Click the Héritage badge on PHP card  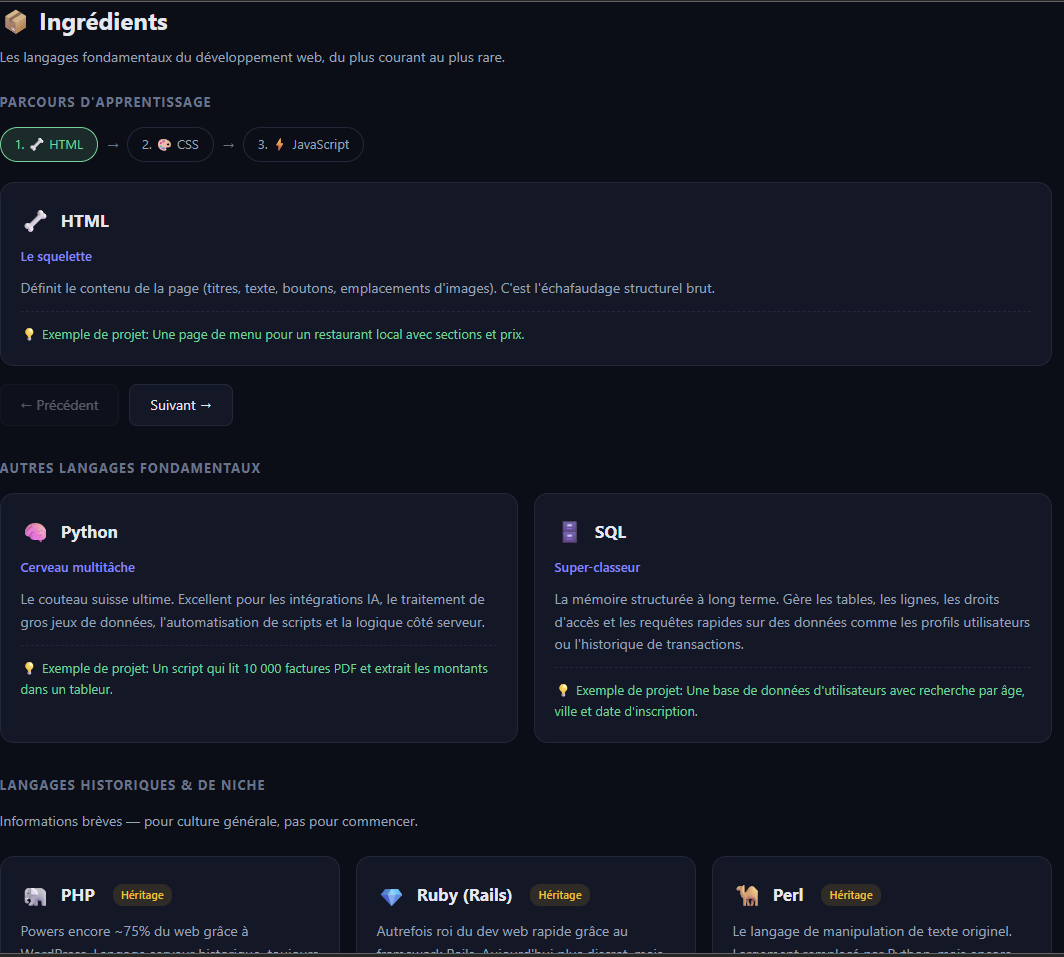(x=142, y=895)
